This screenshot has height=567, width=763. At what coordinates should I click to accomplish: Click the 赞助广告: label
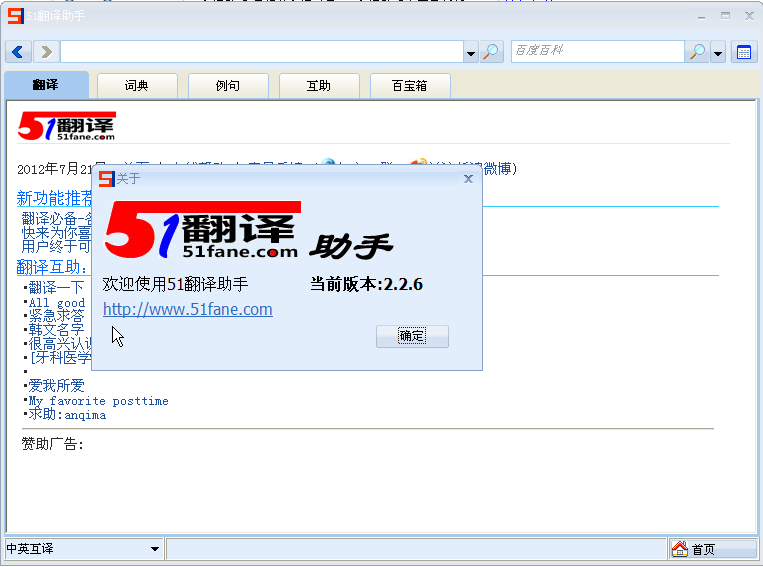pos(53,444)
